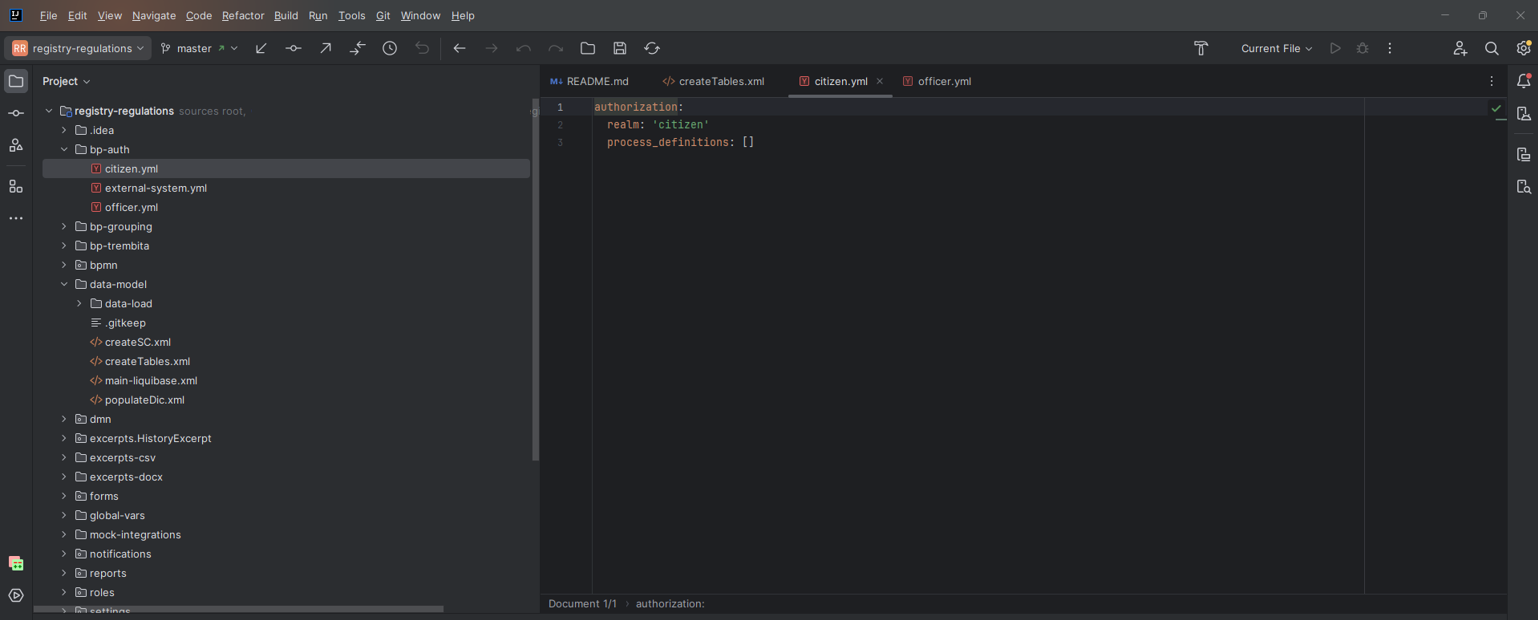The height and width of the screenshot is (620, 1538).
Task: Show more tool windows via left-bar ellipsis
Action: click(16, 218)
